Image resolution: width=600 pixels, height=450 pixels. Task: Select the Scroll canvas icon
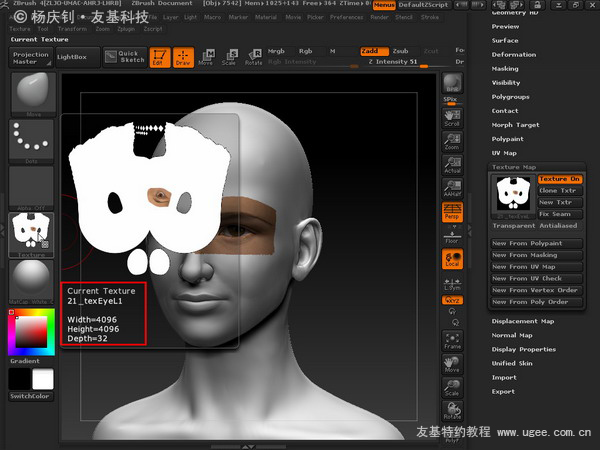452,118
